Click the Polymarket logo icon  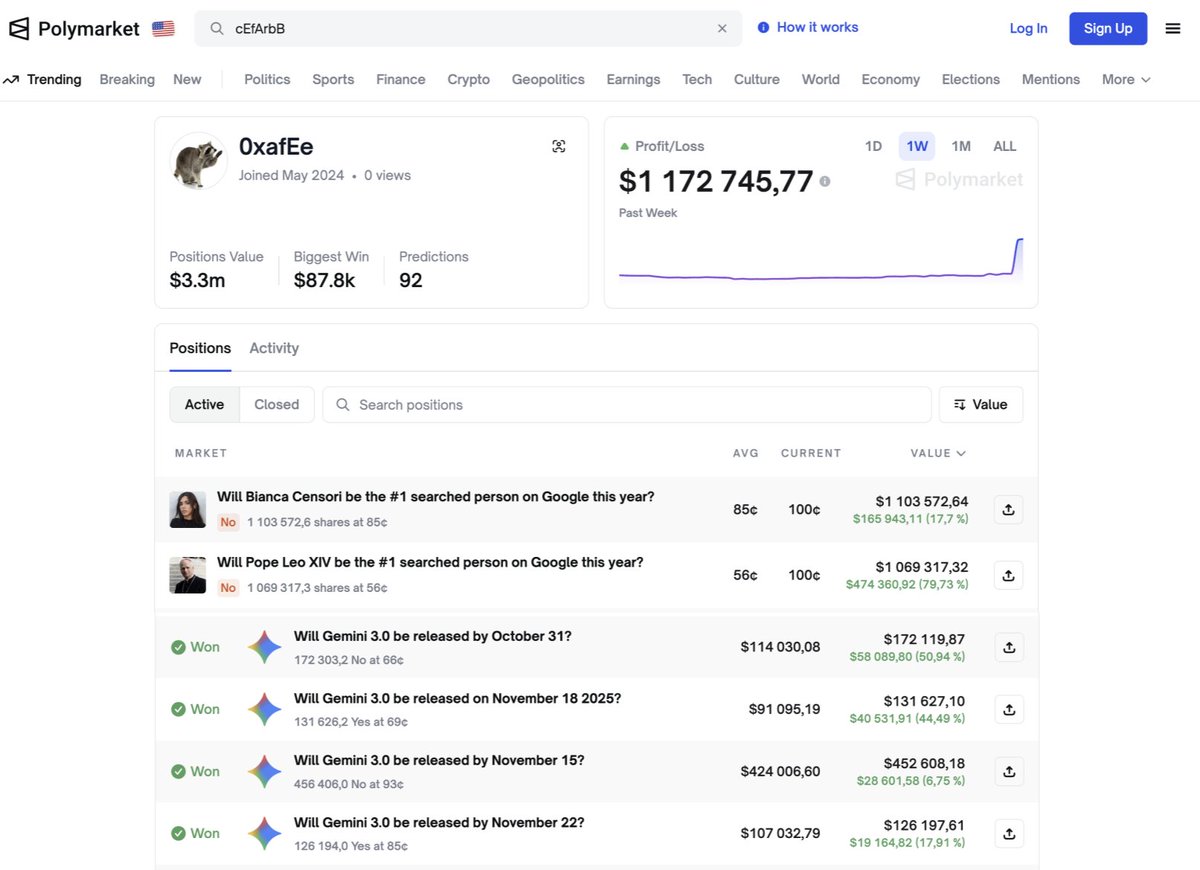pos(19,29)
